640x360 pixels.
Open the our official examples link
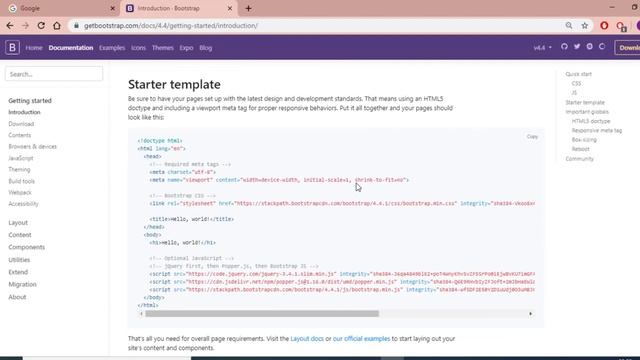pos(361,339)
